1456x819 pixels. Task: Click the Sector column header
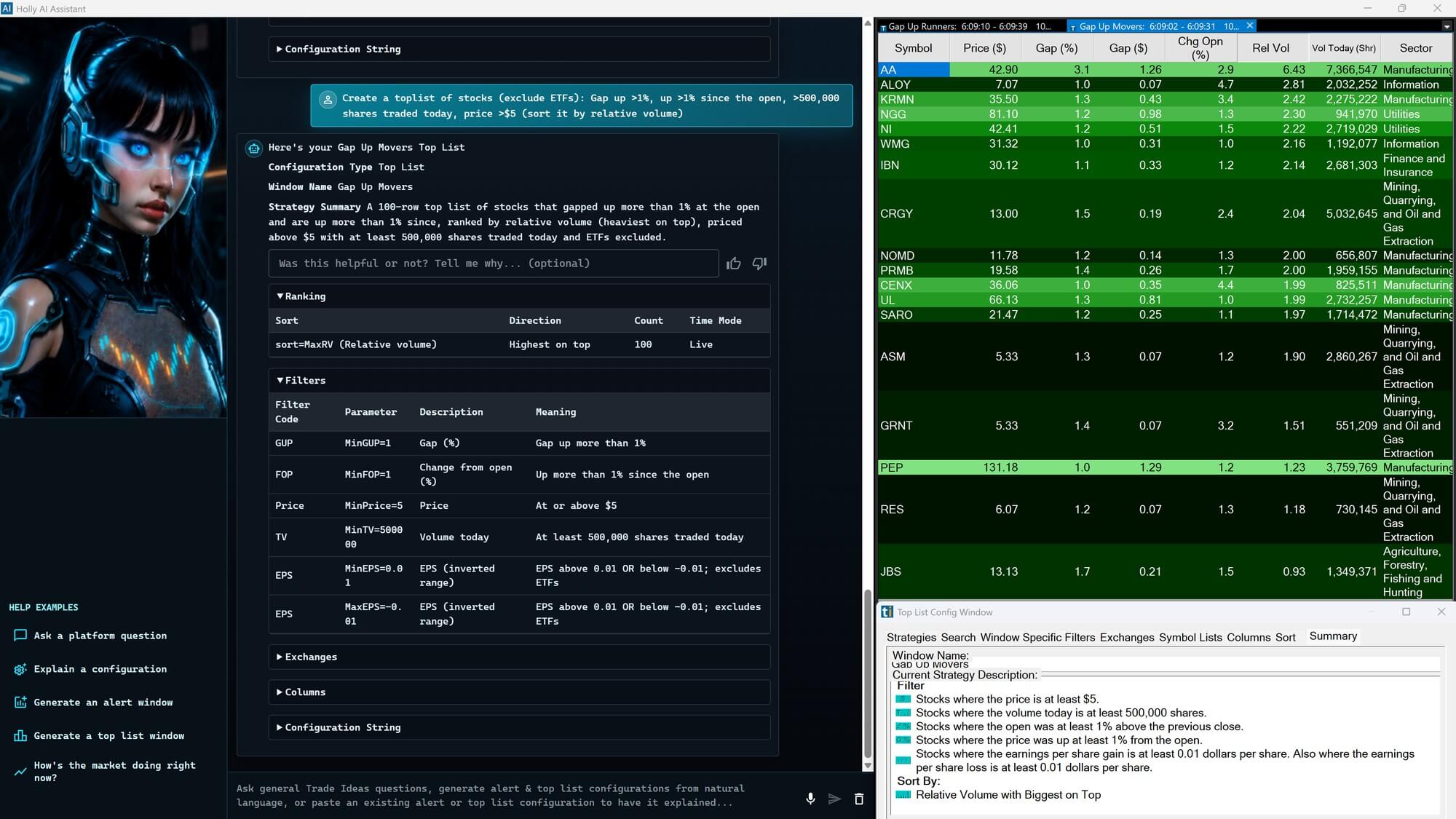(x=1415, y=48)
